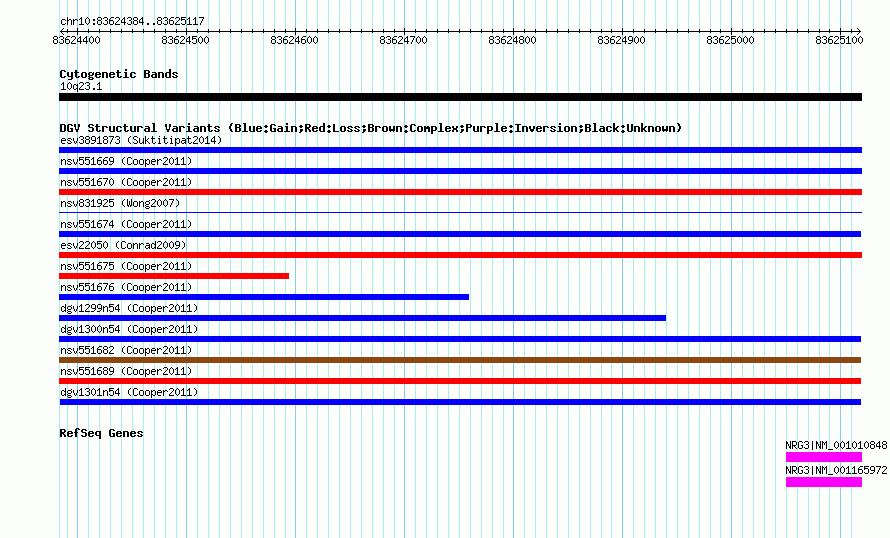Open variant dgv1300n54 (Cooper2011) label
Image resolution: width=890 pixels, height=538 pixels.
click(x=129, y=329)
